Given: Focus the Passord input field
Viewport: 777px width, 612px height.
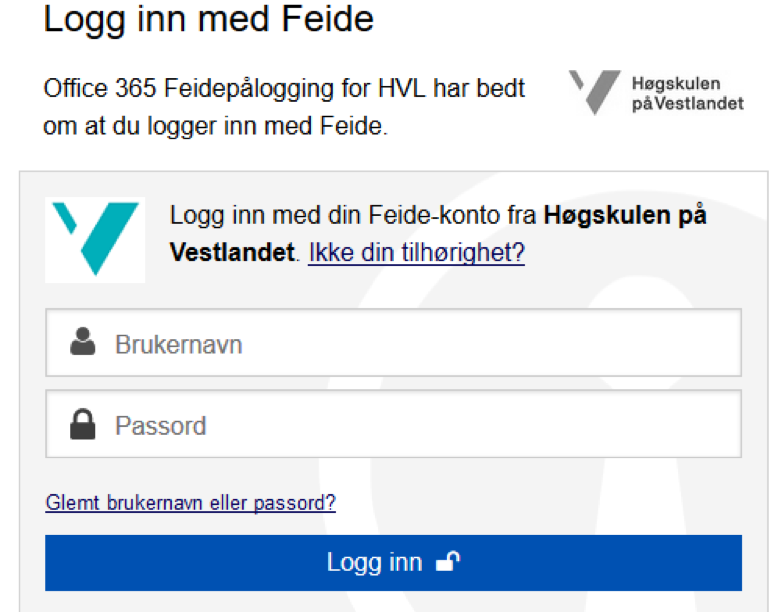Looking at the screenshot, I should tap(420, 424).
